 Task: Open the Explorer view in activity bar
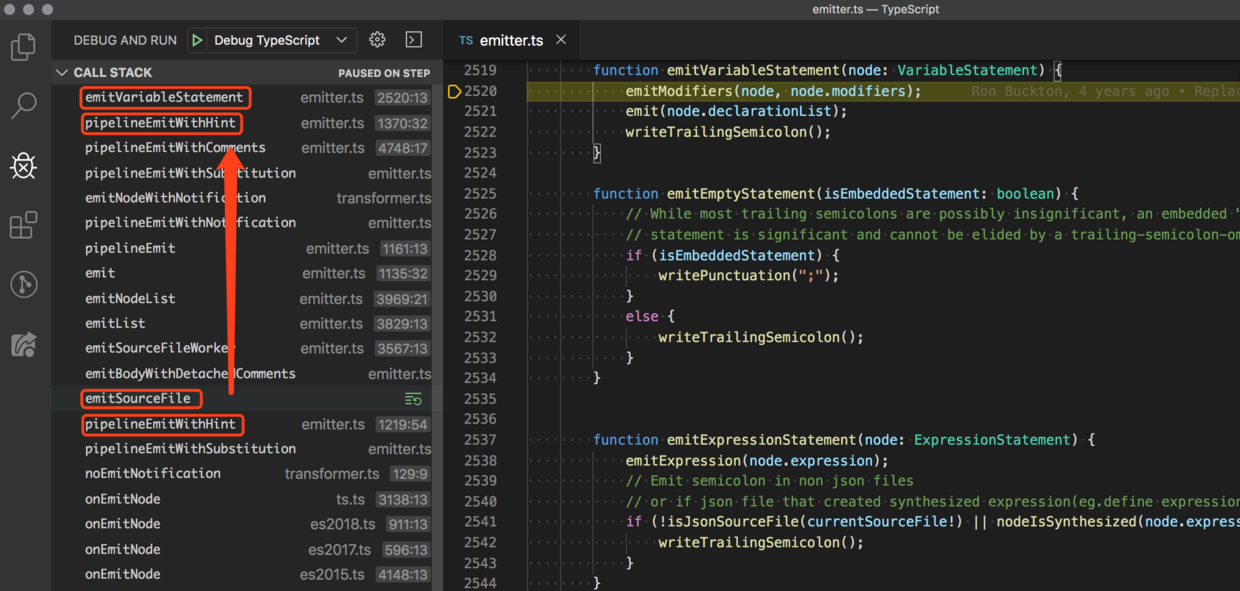tap(24, 46)
